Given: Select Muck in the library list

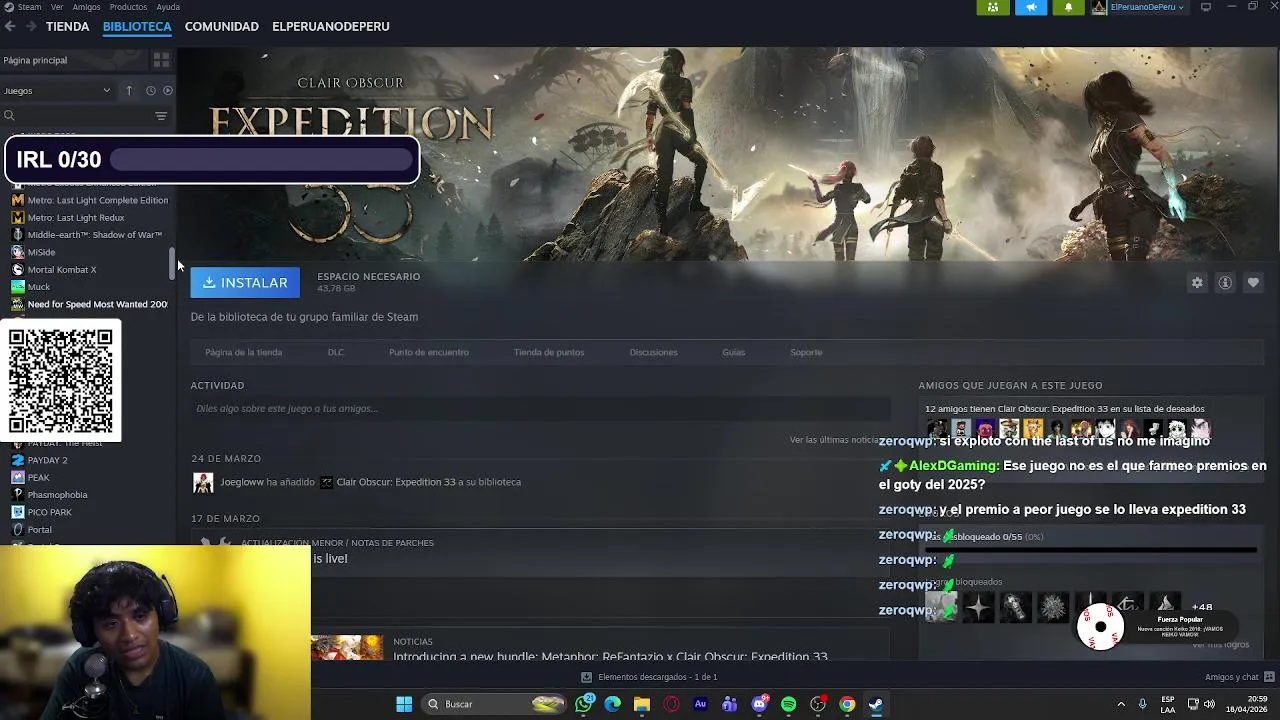Looking at the screenshot, I should click(x=32, y=287).
